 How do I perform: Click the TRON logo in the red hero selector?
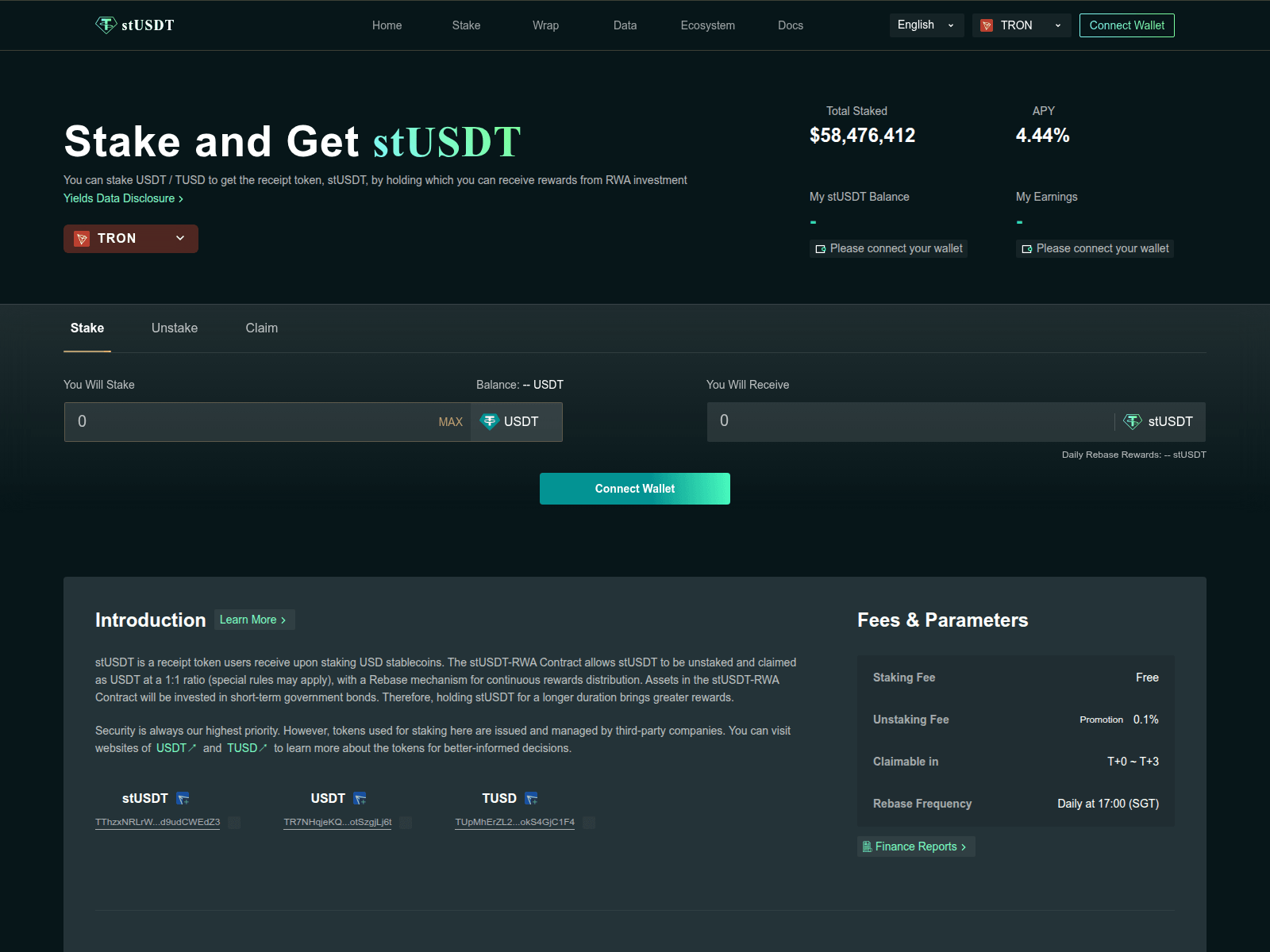tap(82, 239)
